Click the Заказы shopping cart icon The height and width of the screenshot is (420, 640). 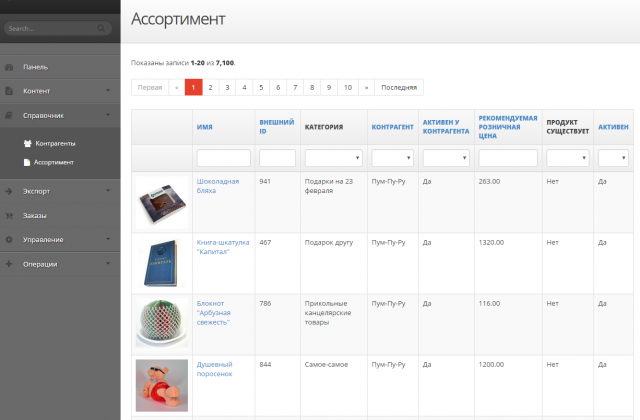(9, 215)
